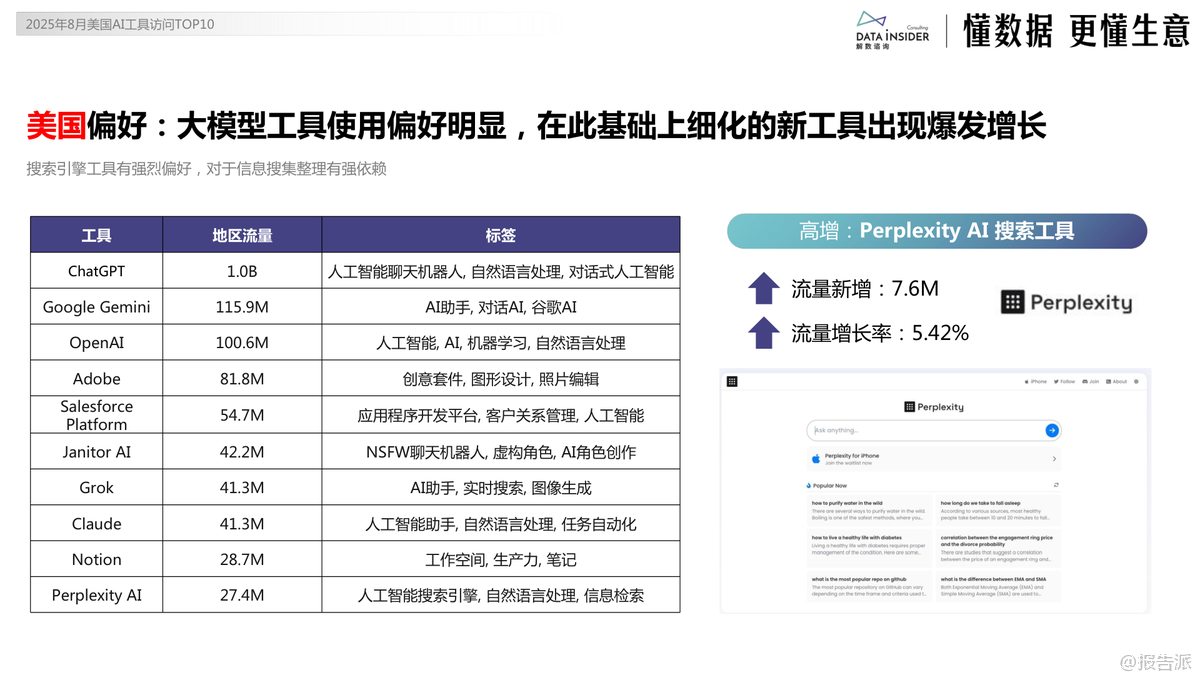Click the refresh icon beside Popular Now

1056,485
